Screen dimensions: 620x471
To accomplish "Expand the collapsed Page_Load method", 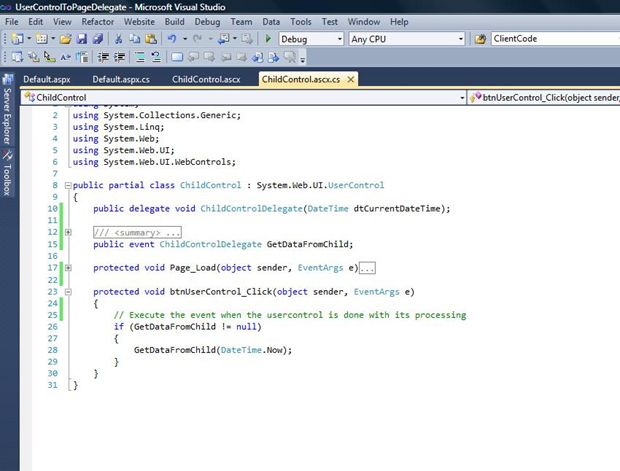I will point(67,268).
